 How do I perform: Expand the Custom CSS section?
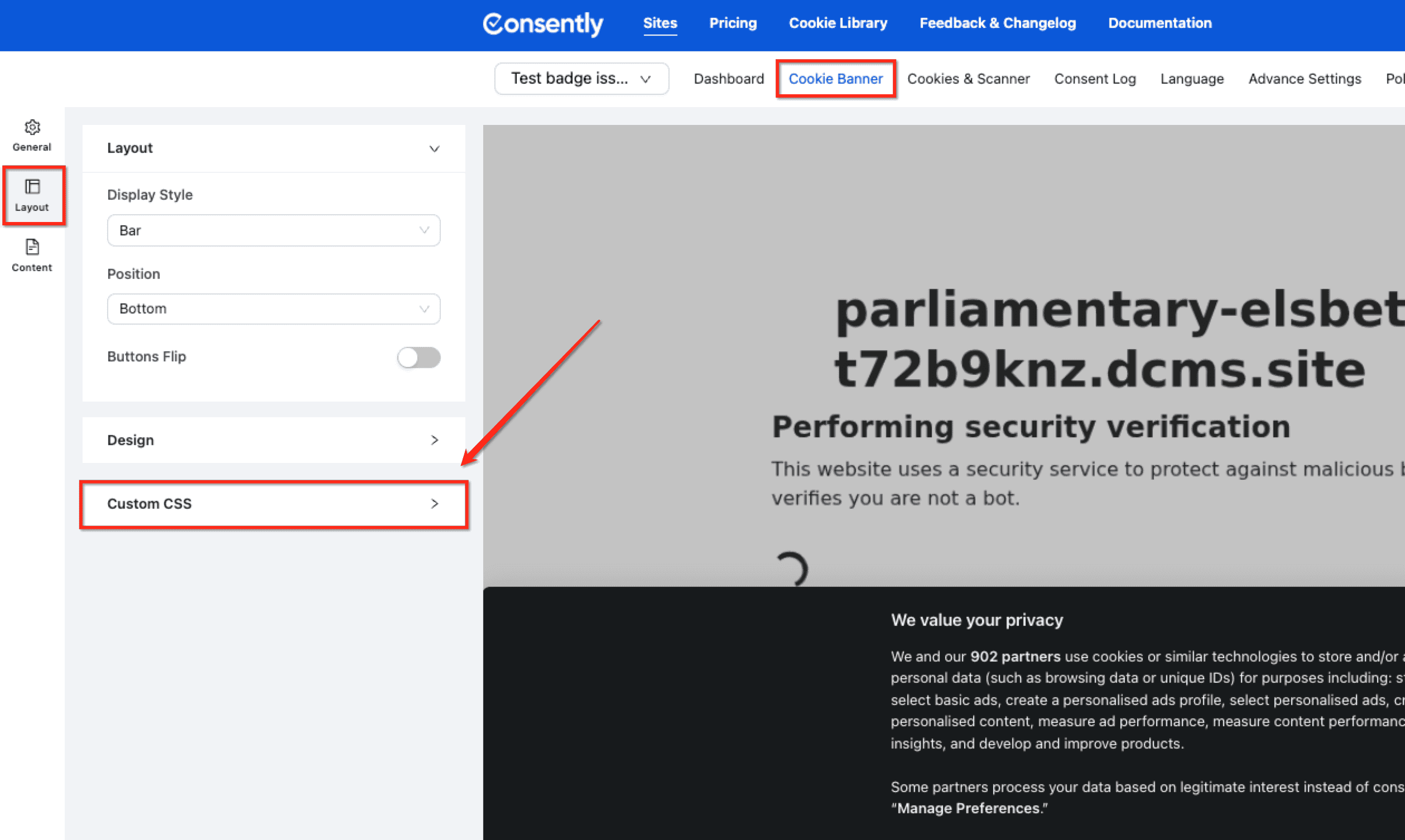tap(435, 504)
